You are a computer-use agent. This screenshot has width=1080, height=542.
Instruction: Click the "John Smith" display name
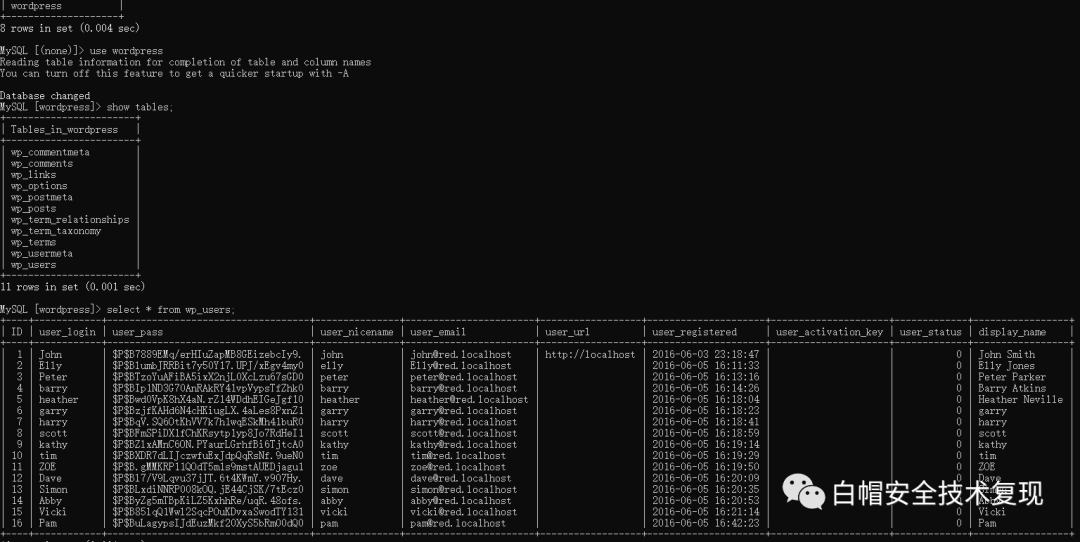(1006, 355)
